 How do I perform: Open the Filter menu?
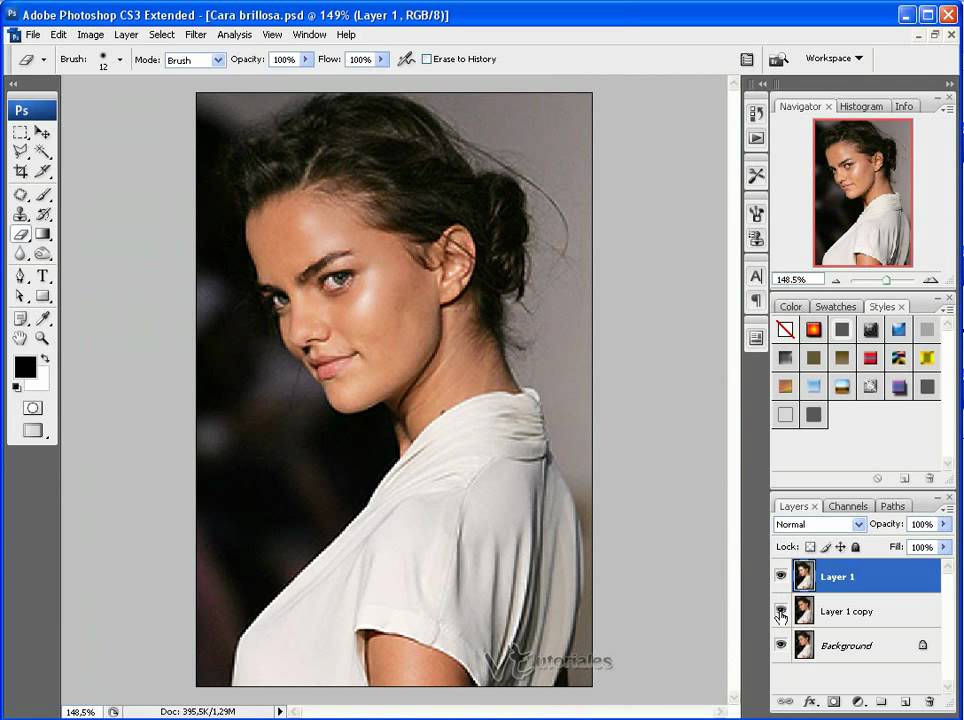tap(196, 34)
